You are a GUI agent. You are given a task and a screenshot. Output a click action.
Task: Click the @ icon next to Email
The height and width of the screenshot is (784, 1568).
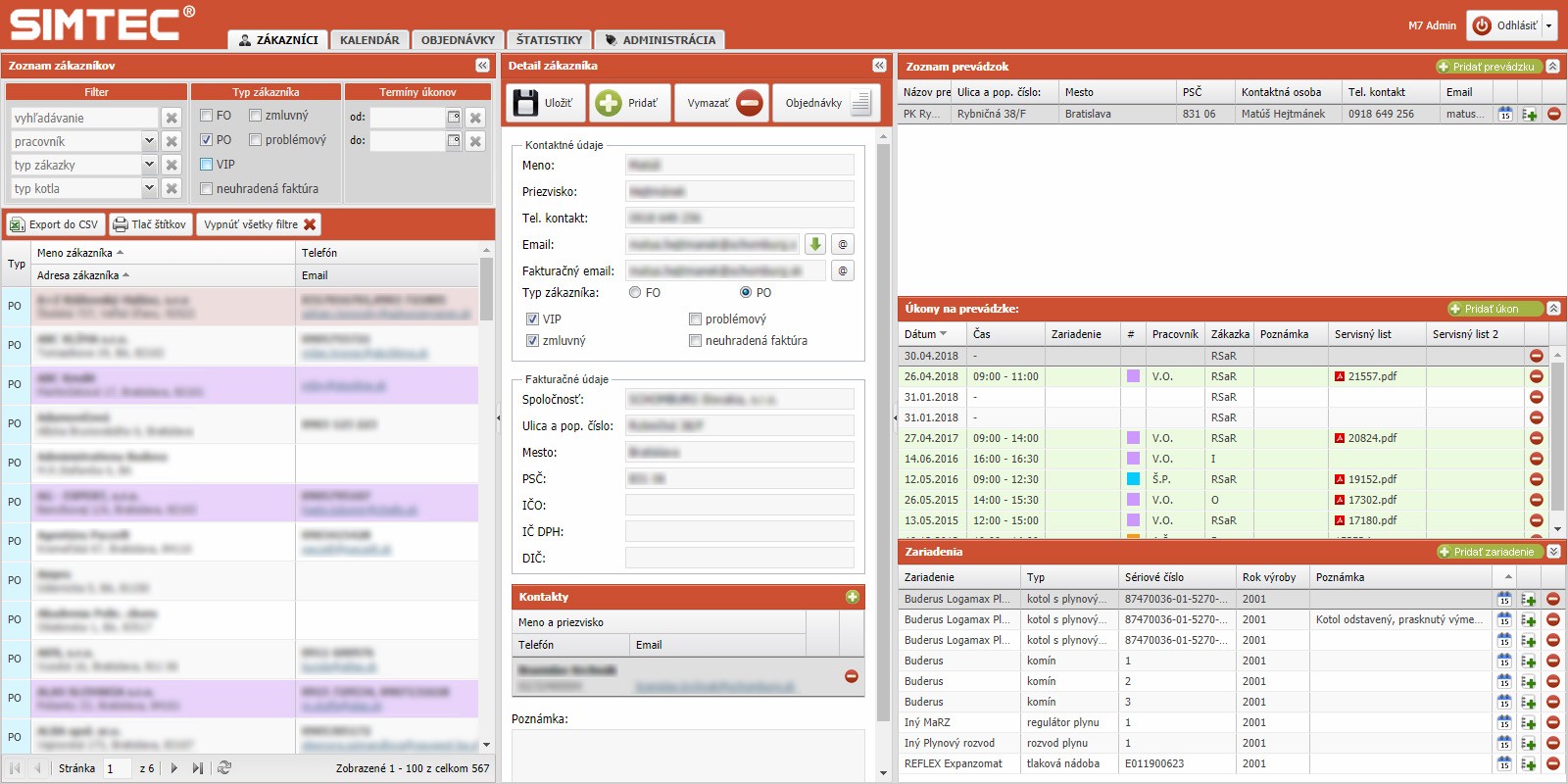(843, 244)
